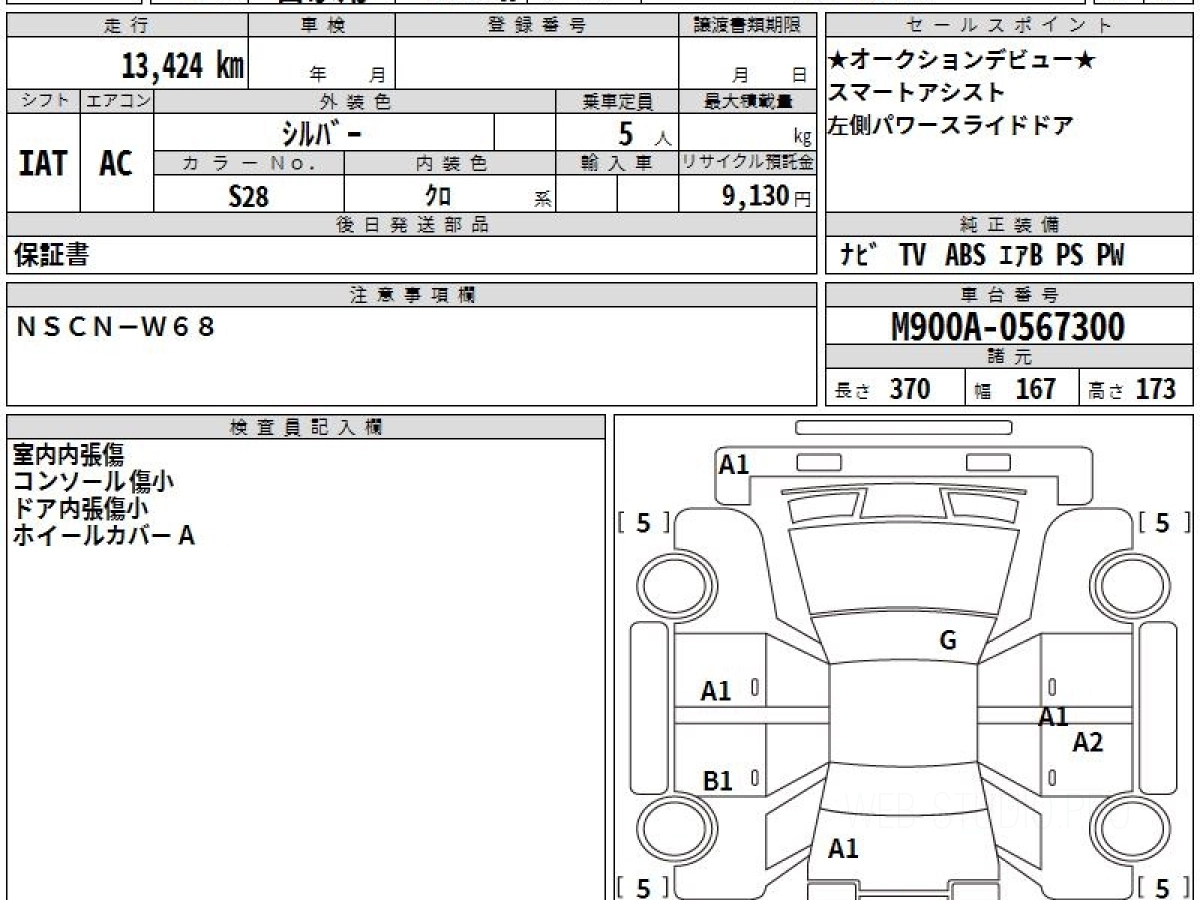Click the A1 mark on the rear hatch

click(x=843, y=849)
